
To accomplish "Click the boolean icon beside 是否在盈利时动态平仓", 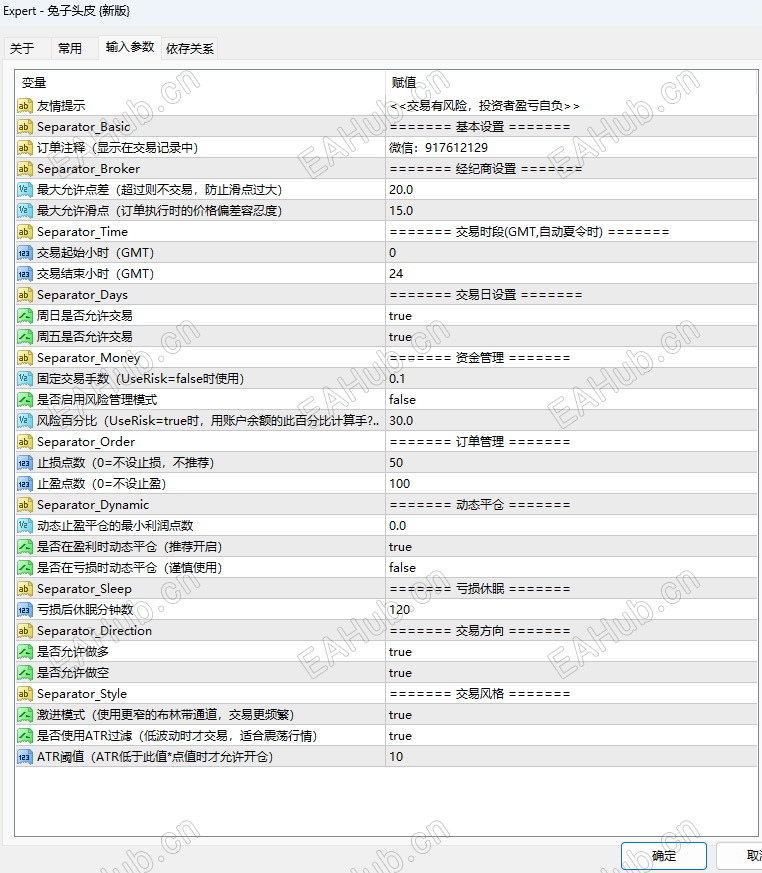I will [24, 547].
